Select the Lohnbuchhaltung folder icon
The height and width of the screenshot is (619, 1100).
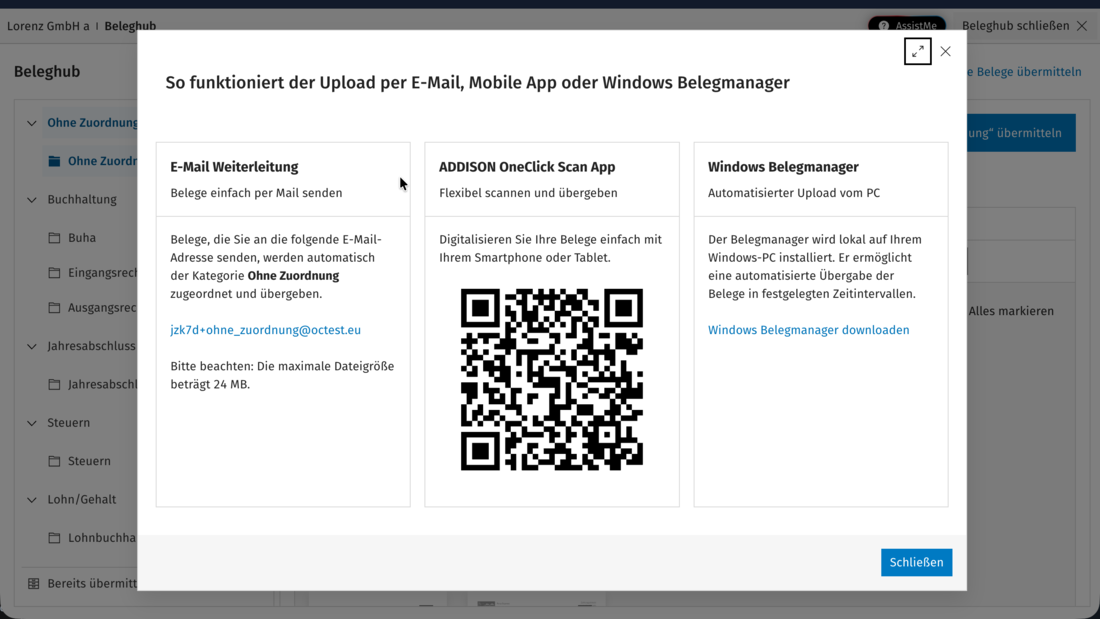(x=54, y=538)
